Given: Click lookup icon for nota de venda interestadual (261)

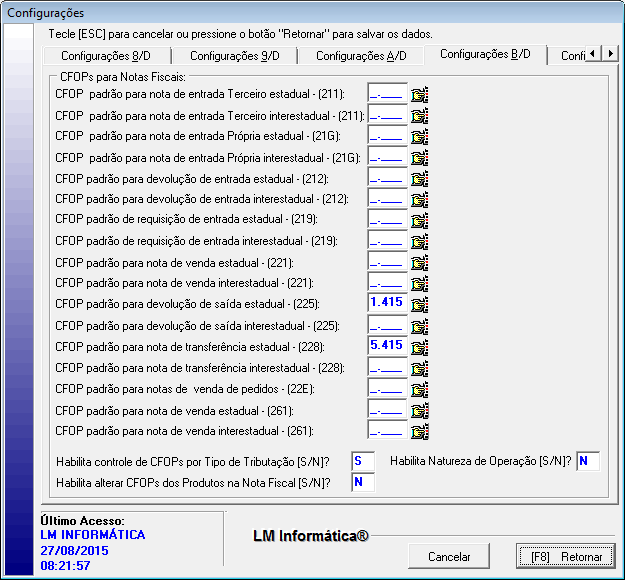Looking at the screenshot, I should [x=419, y=431].
